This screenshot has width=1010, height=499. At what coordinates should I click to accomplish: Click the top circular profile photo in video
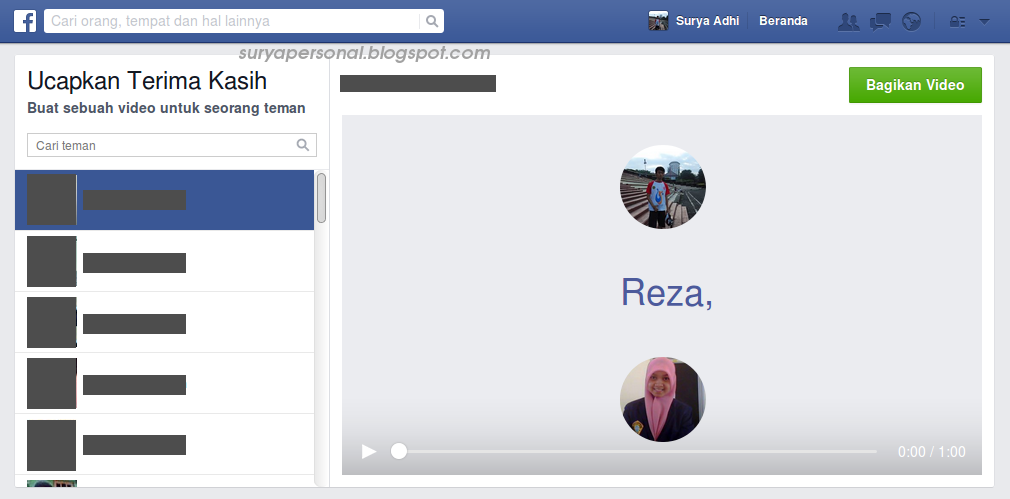coord(662,187)
